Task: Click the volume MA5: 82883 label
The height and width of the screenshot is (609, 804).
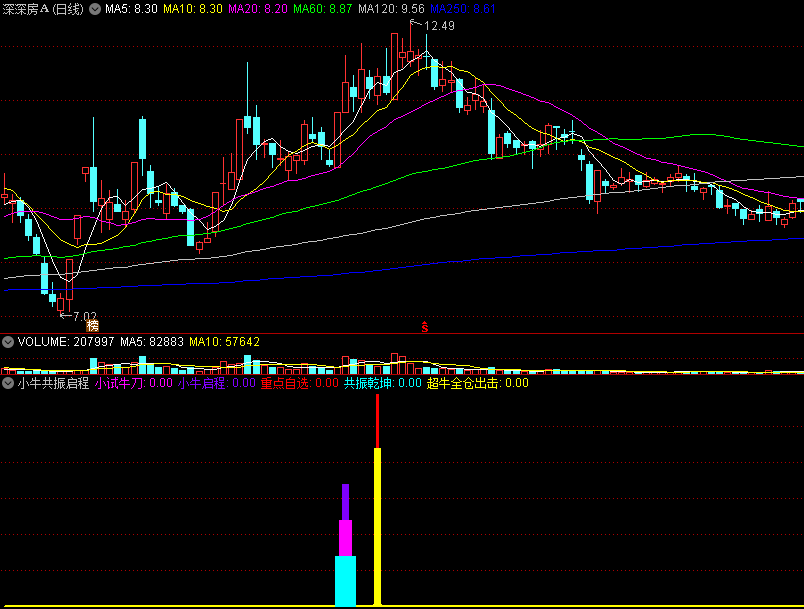Action: (x=152, y=342)
